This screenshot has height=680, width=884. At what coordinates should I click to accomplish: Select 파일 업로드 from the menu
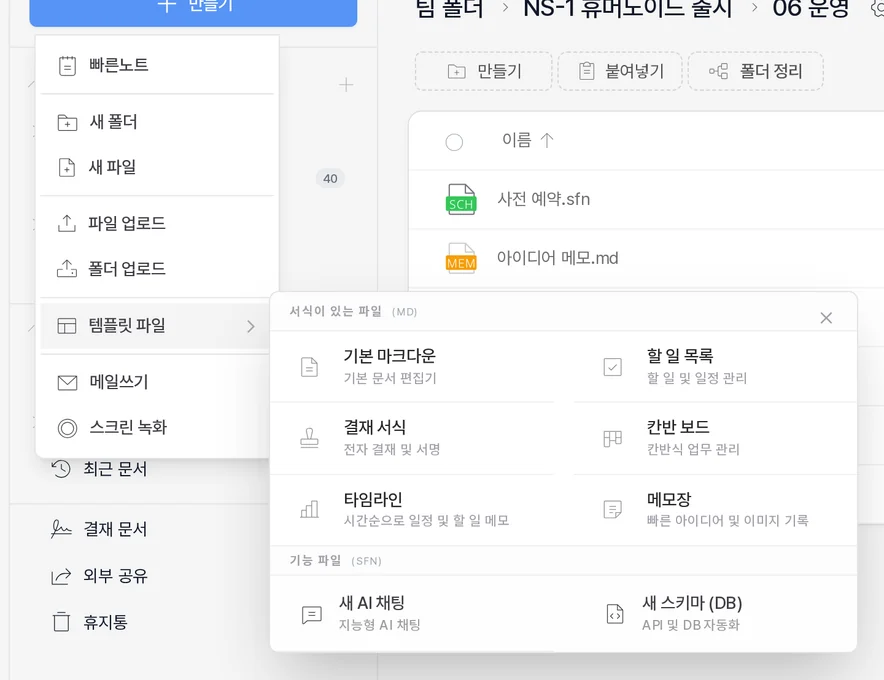pos(157,223)
